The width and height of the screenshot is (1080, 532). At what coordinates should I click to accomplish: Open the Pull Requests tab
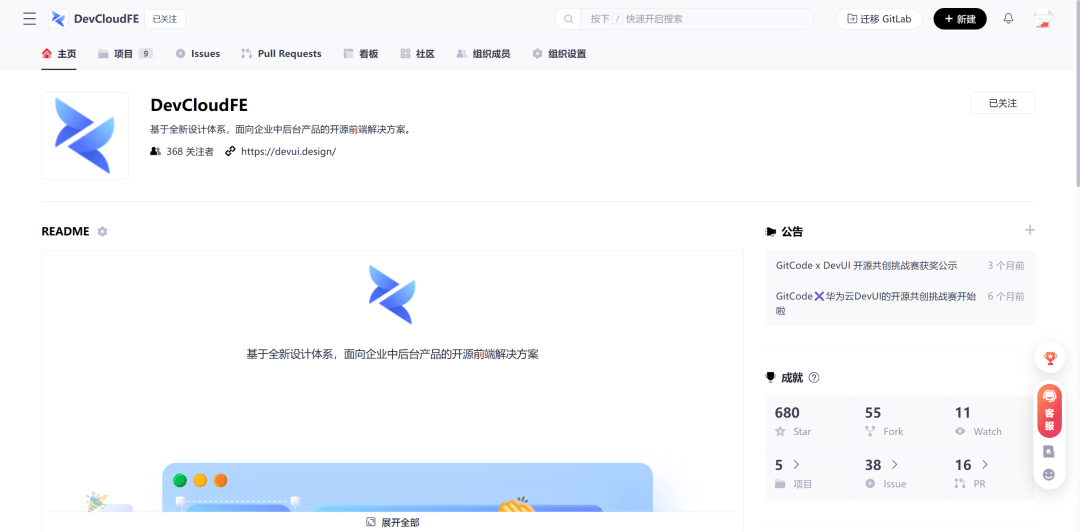click(281, 54)
